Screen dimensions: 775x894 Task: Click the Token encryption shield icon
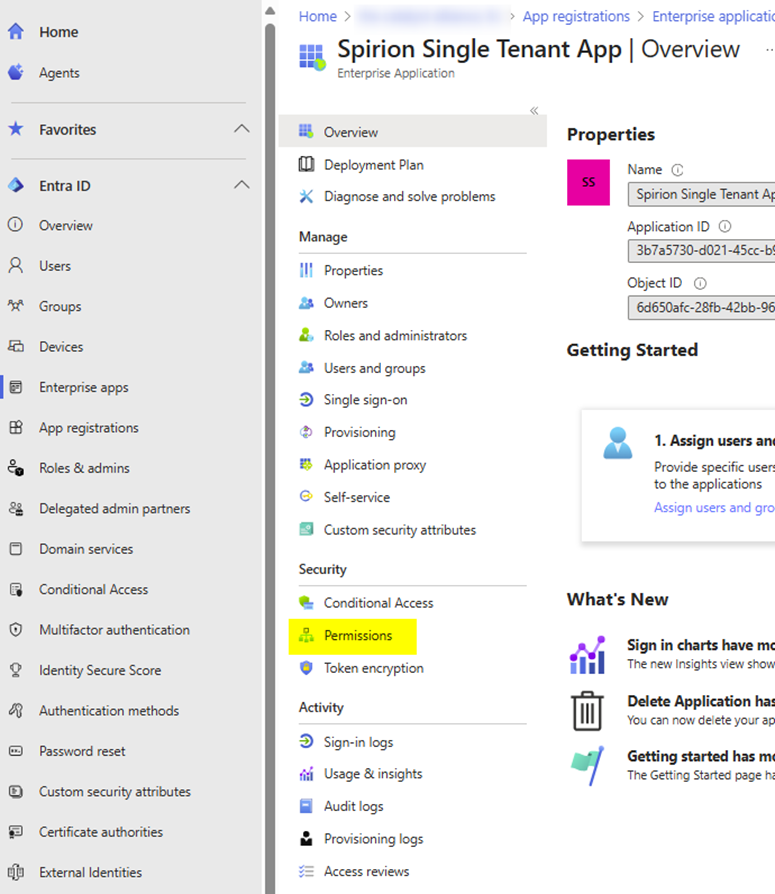[306, 668]
